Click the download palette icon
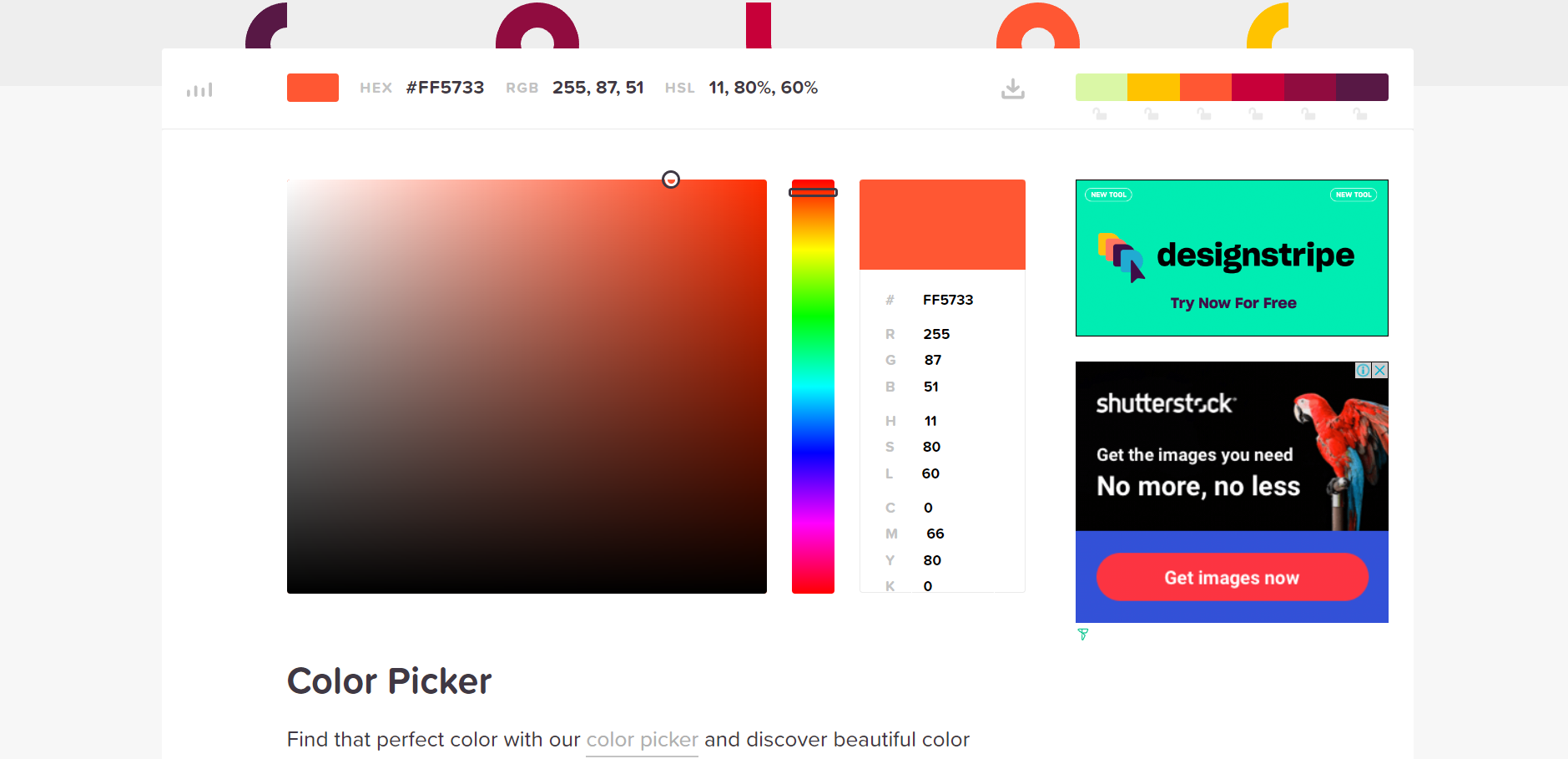The height and width of the screenshot is (759, 1568). pyautogui.click(x=1012, y=88)
